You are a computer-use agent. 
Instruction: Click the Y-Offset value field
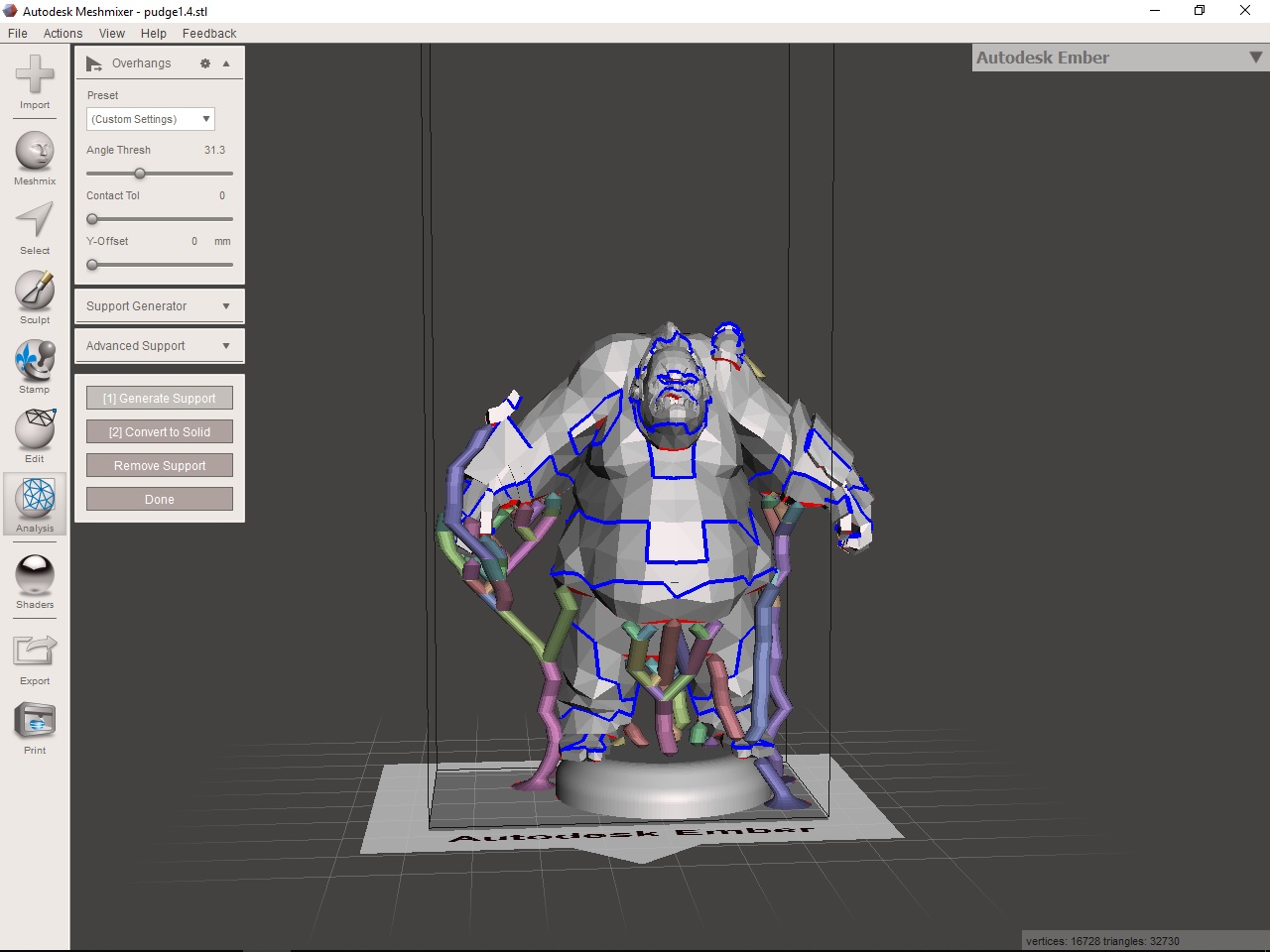[194, 241]
